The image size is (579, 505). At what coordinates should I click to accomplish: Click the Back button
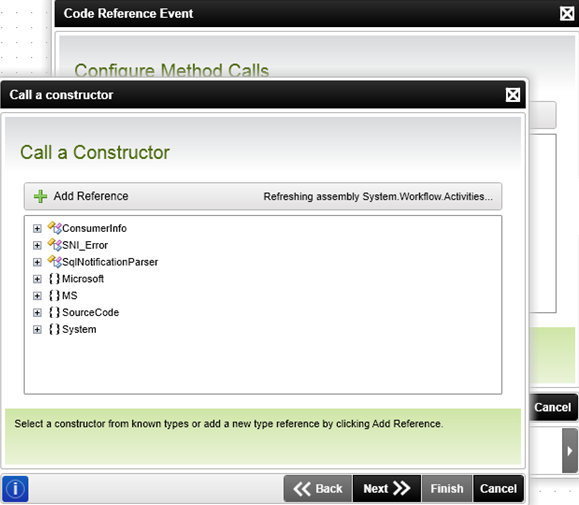(318, 489)
